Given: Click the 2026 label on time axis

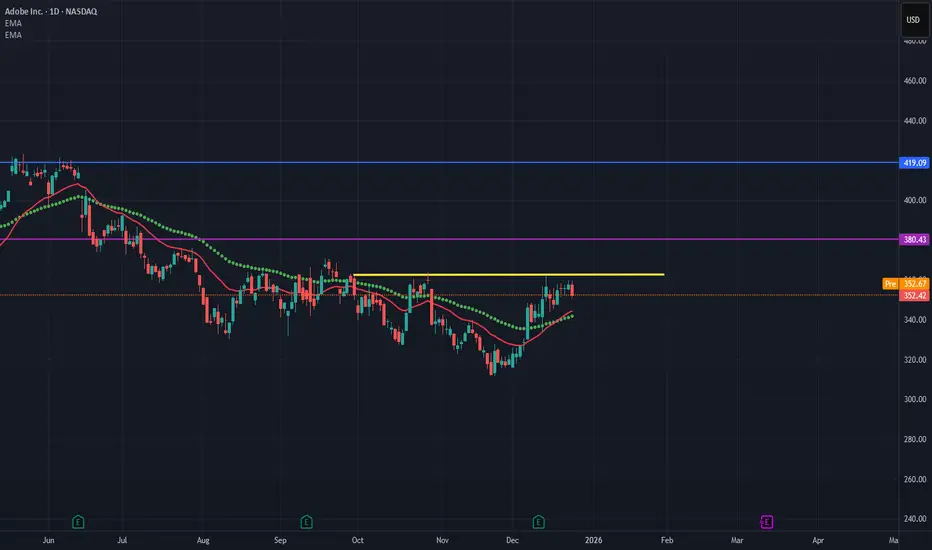Looking at the screenshot, I should tap(593, 540).
